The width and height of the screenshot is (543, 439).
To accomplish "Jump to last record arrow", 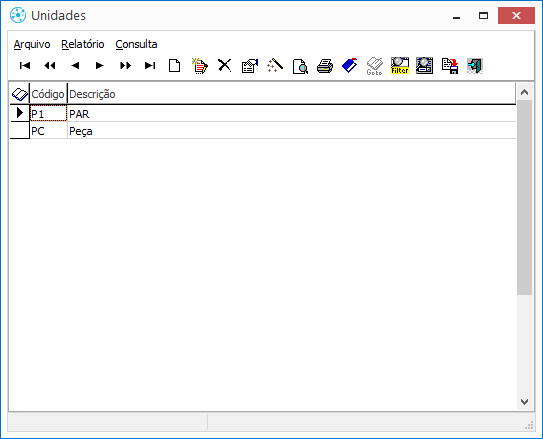I will (x=150, y=65).
